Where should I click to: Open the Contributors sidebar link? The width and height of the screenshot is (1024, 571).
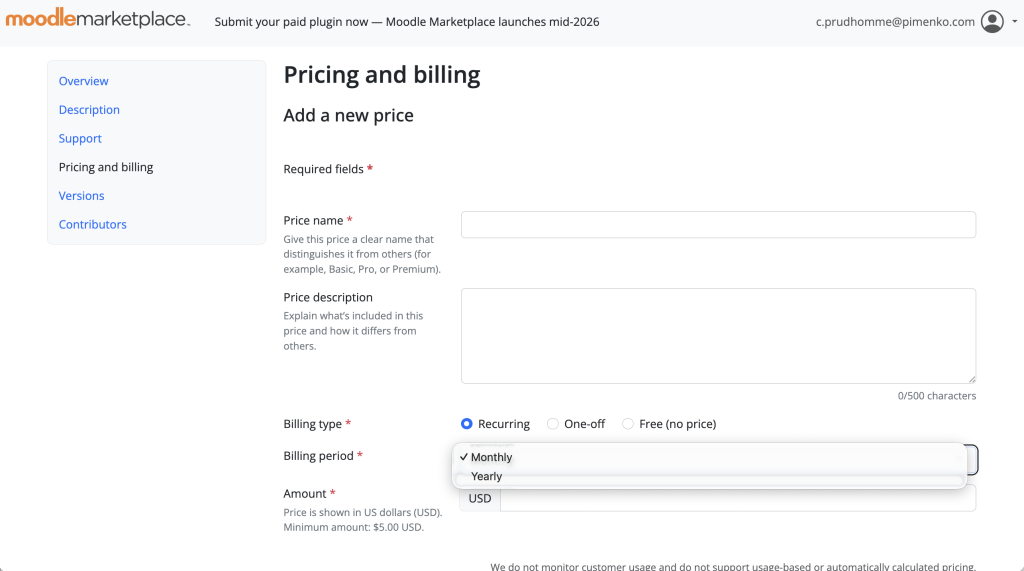pyautogui.click(x=93, y=225)
